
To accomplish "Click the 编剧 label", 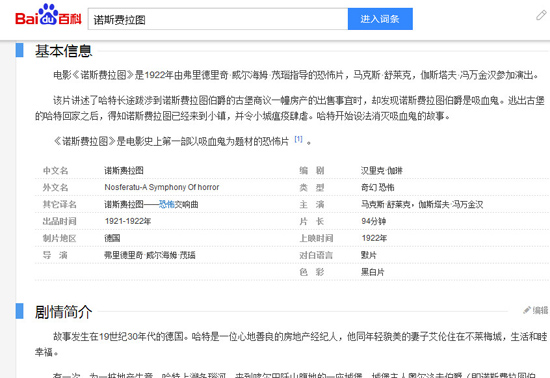I will click(312, 171).
